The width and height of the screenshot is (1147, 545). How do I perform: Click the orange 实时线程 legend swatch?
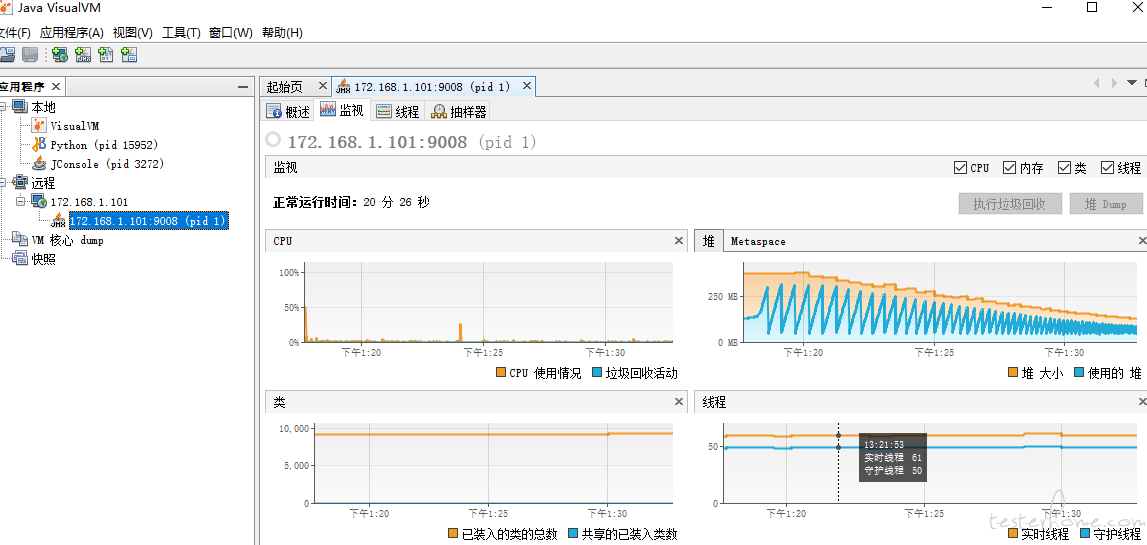coord(1013,534)
